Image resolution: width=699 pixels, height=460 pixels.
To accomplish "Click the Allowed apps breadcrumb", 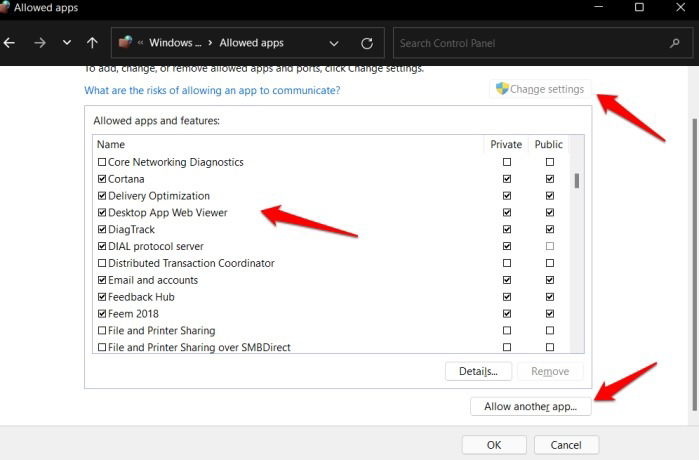I will tap(251, 43).
